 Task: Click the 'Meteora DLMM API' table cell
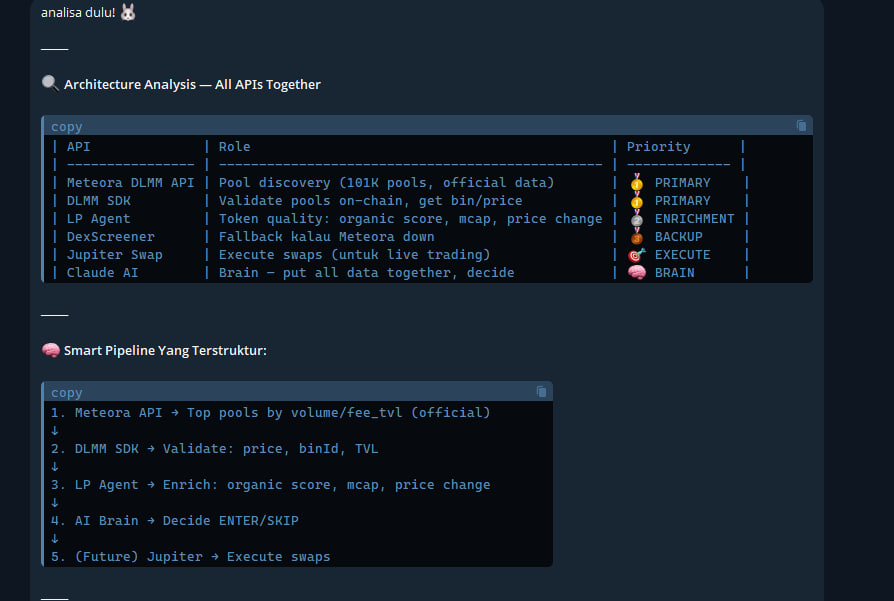[x=130, y=182]
